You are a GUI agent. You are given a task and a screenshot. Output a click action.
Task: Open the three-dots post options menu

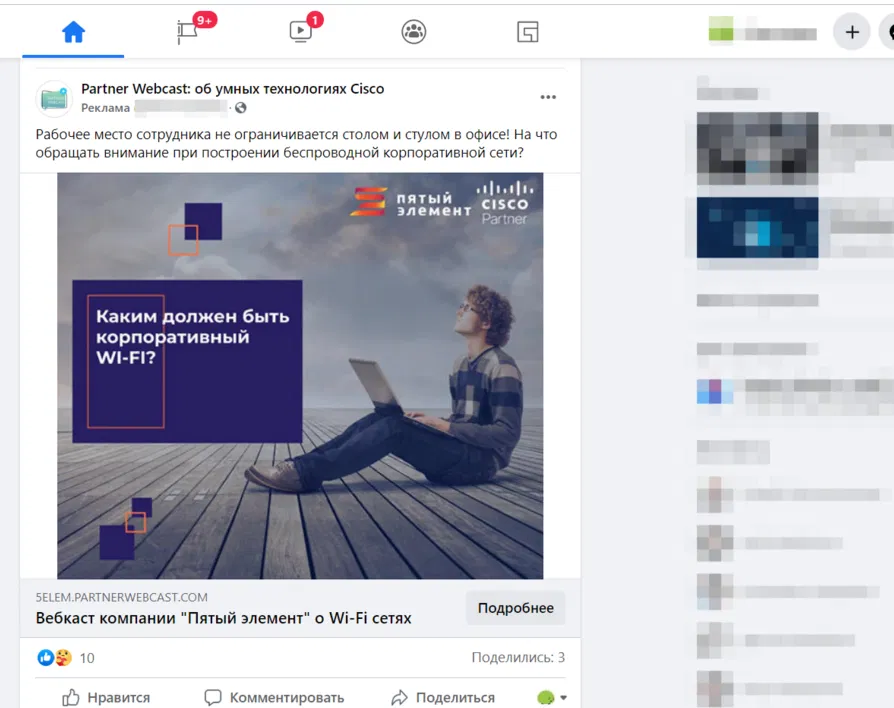pyautogui.click(x=548, y=97)
